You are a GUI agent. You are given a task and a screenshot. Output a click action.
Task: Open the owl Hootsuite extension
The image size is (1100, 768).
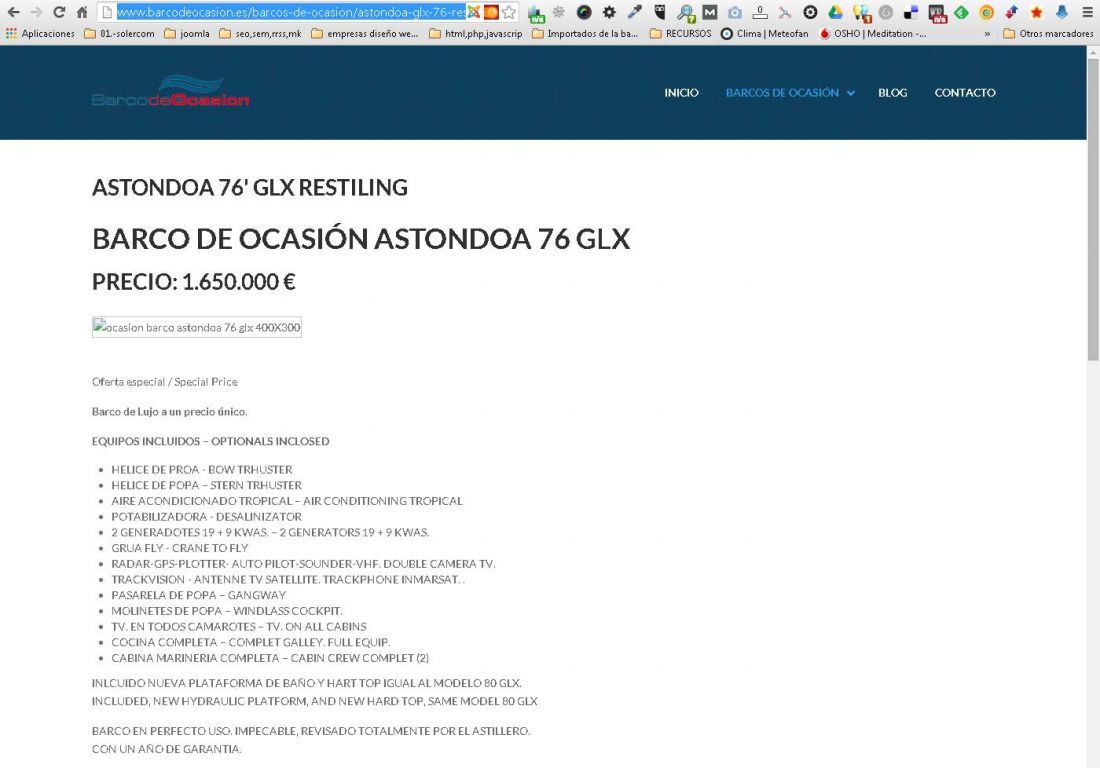click(x=659, y=12)
